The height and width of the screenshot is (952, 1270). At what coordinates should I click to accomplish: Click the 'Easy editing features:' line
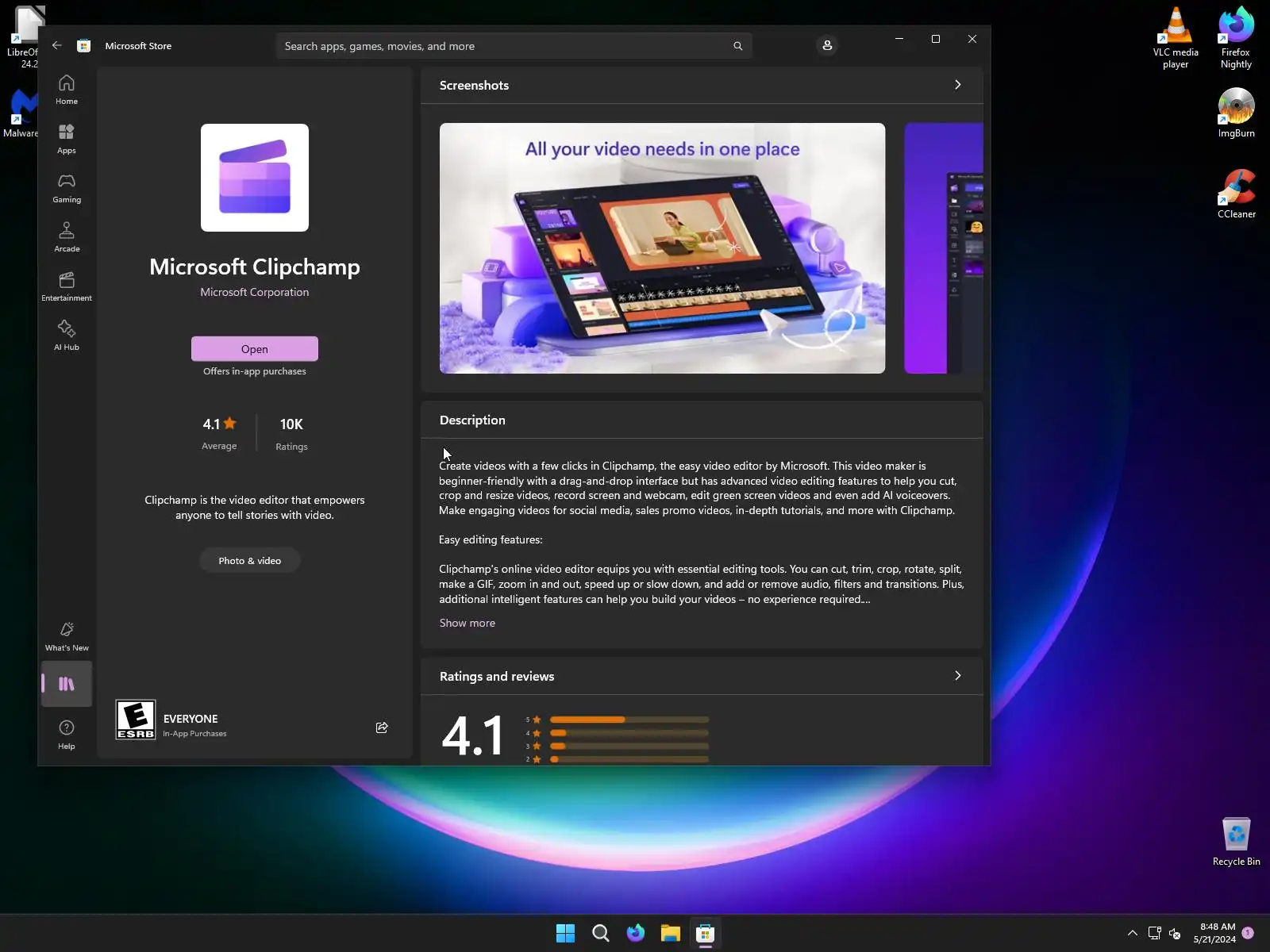(491, 539)
